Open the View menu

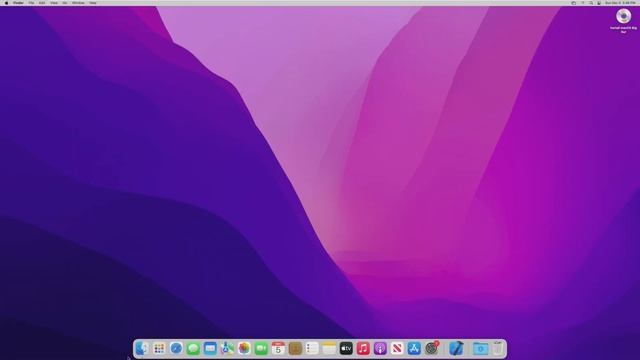tap(54, 3)
